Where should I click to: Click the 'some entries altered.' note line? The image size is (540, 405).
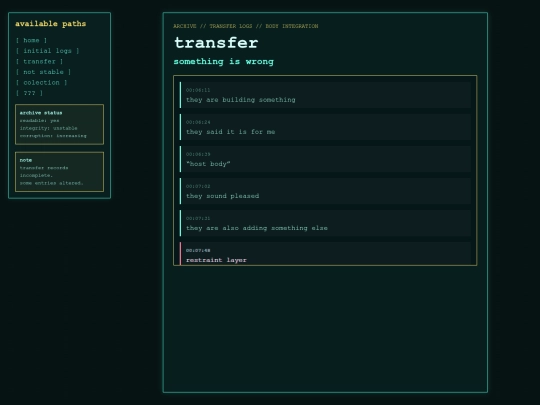coord(51,183)
